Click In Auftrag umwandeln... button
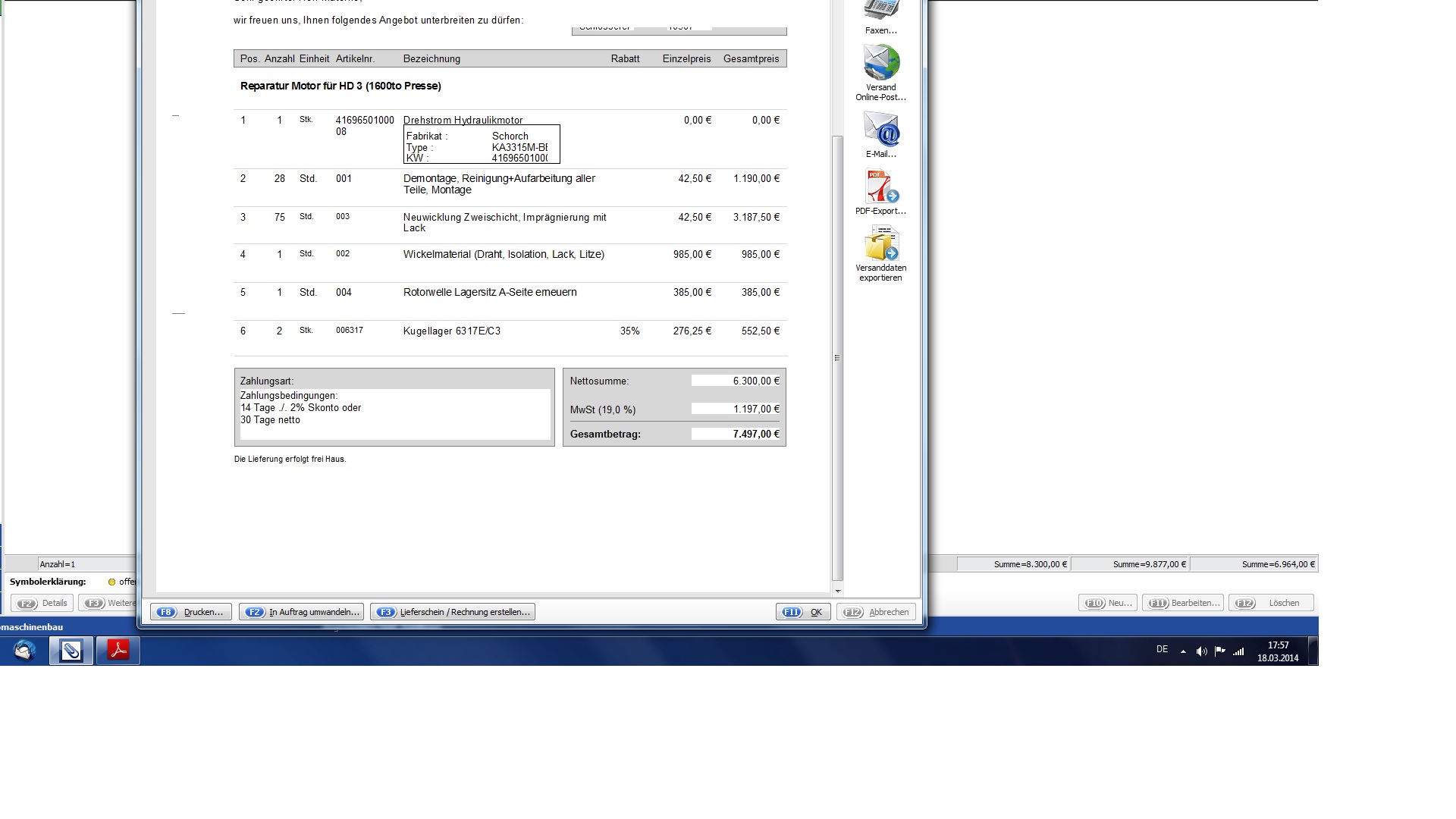This screenshot has height=819, width=1456. (302, 612)
